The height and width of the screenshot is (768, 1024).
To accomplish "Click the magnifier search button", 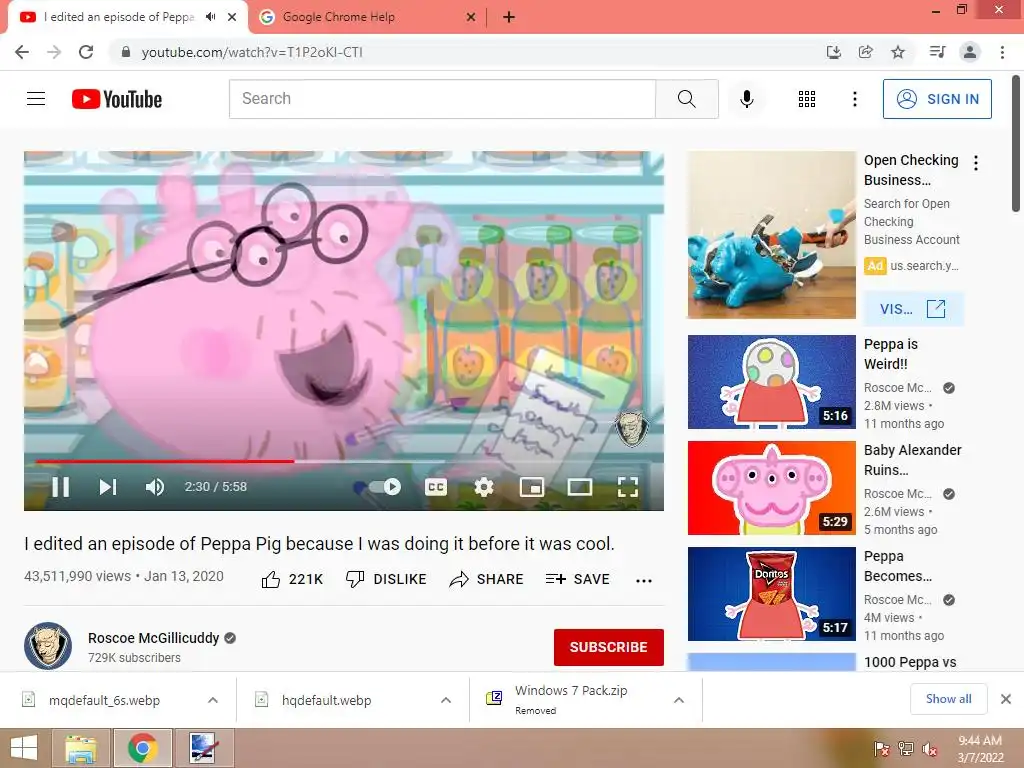I will (687, 99).
